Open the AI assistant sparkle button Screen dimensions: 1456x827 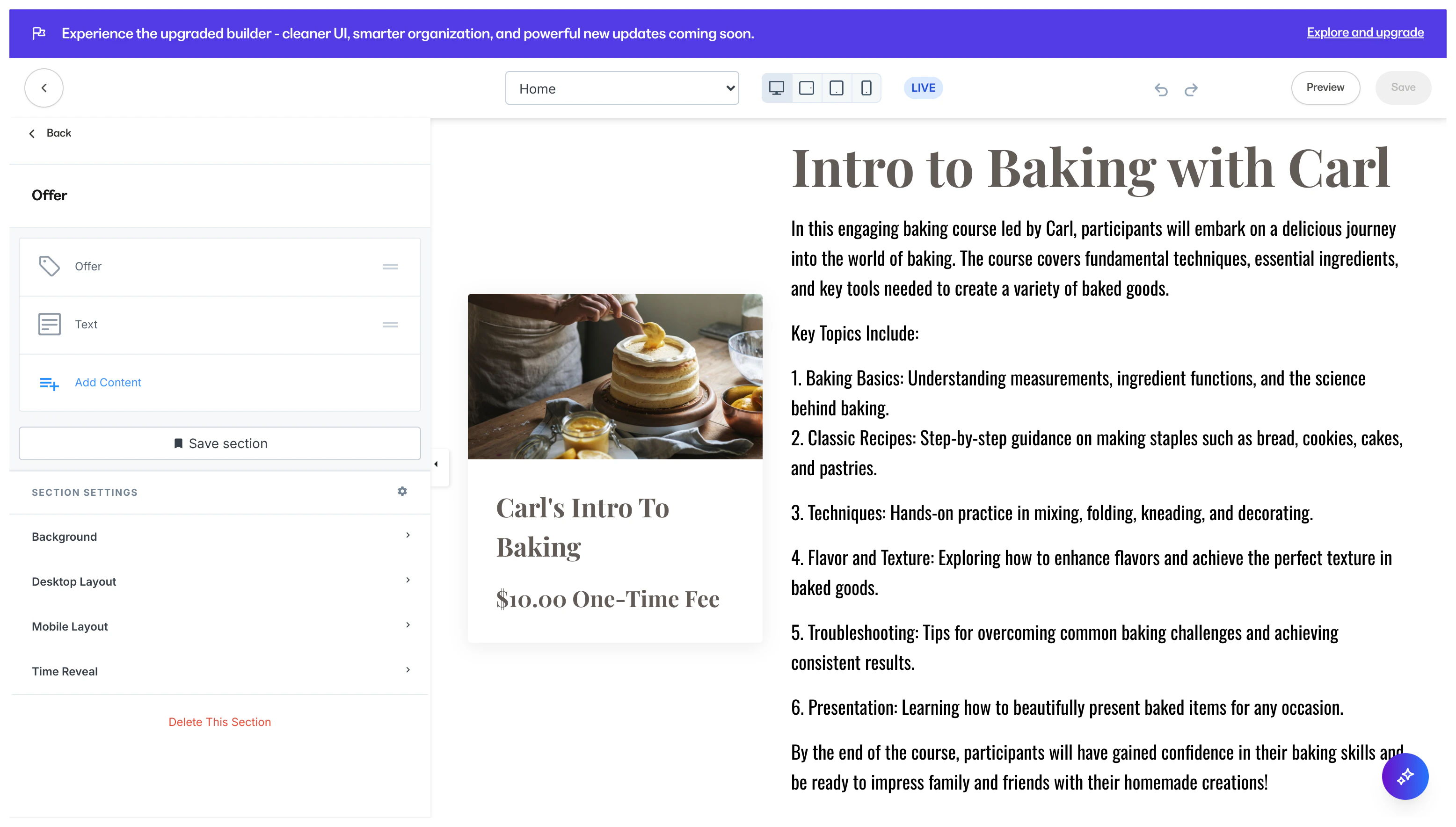pos(1405,776)
